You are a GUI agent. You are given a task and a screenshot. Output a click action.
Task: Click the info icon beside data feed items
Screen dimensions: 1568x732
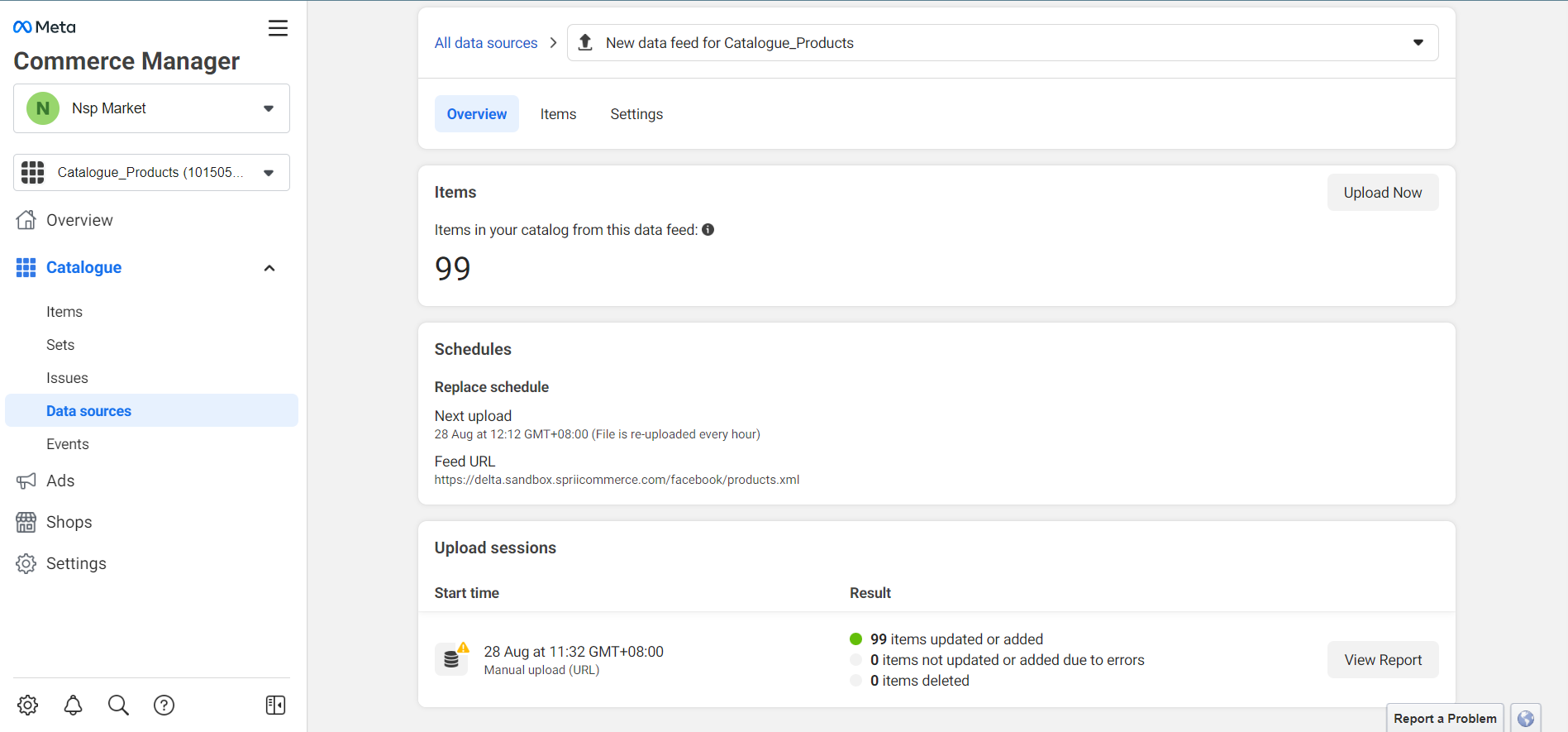tap(708, 230)
